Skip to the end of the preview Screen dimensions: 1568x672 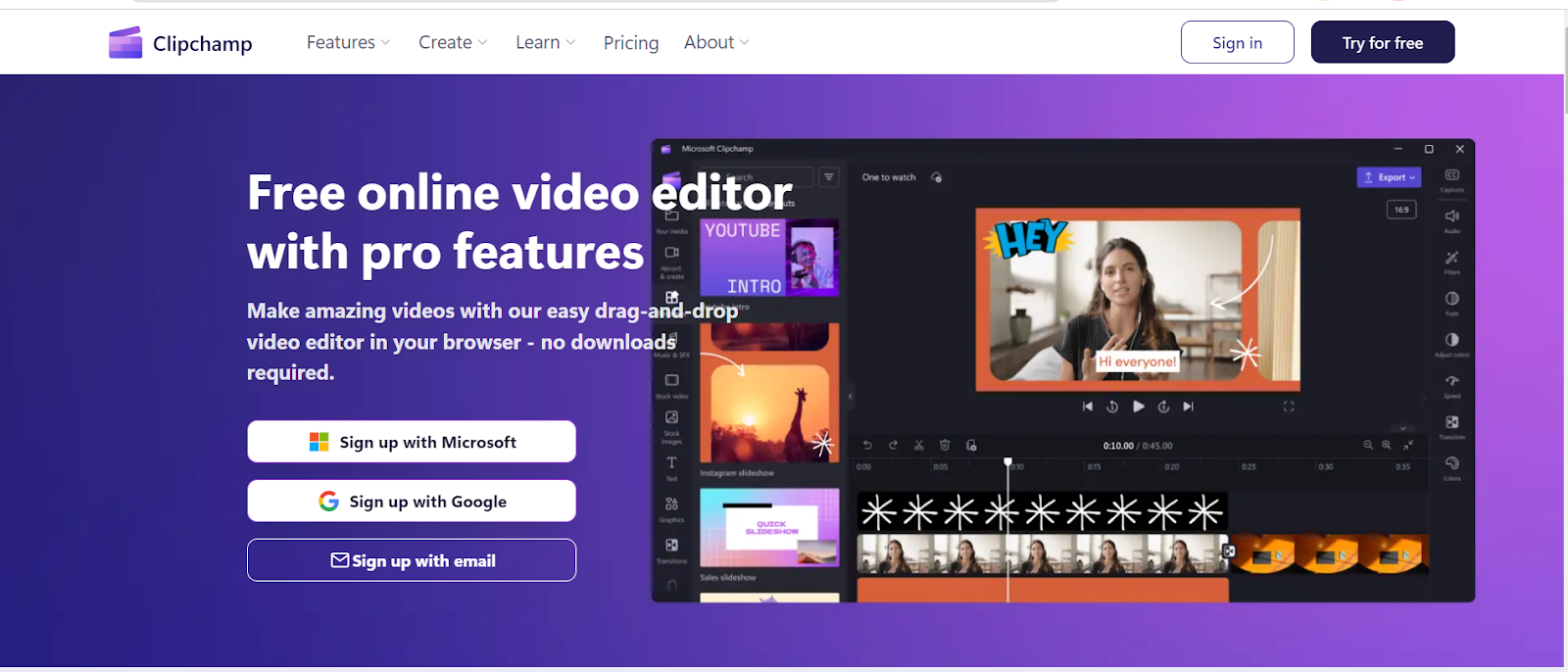(x=1188, y=407)
